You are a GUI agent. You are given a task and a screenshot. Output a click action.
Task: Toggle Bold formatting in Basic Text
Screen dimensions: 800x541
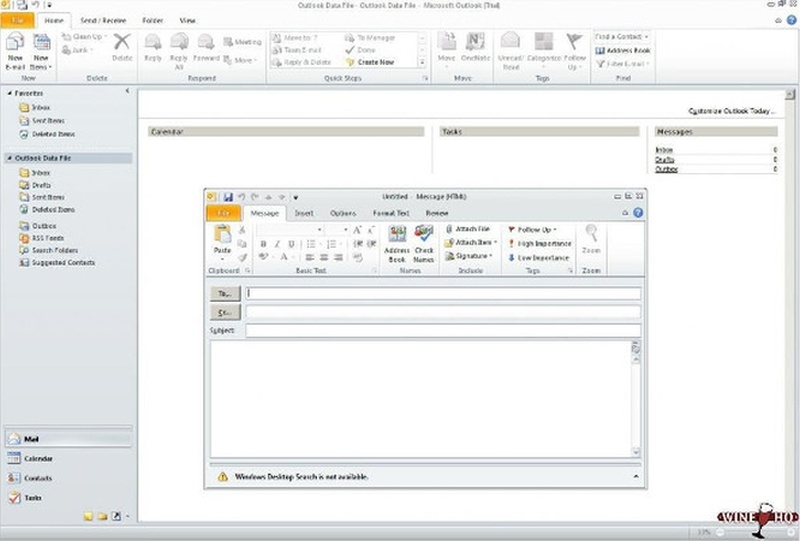pos(263,244)
